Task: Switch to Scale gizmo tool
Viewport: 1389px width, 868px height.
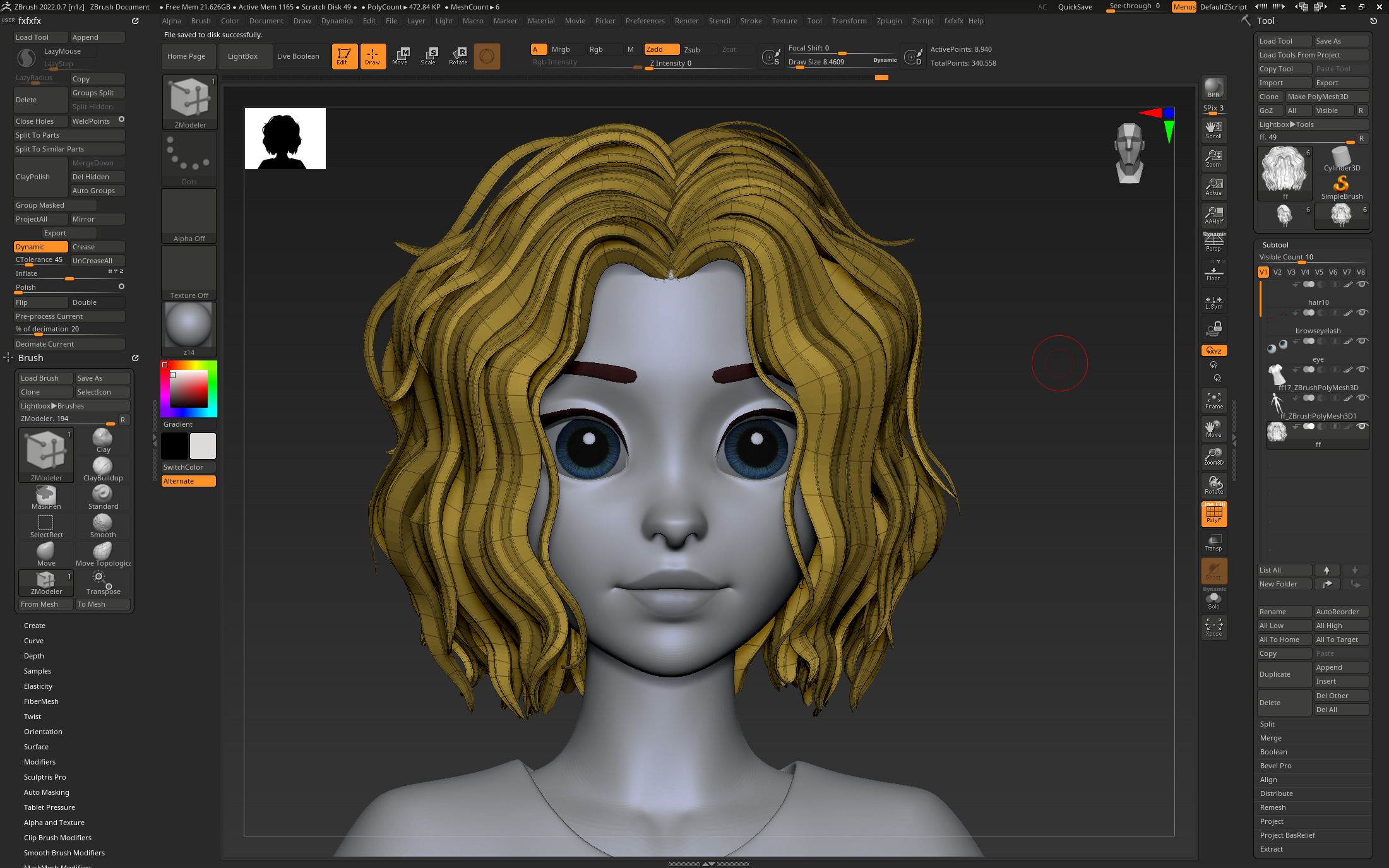Action: pyautogui.click(x=429, y=56)
